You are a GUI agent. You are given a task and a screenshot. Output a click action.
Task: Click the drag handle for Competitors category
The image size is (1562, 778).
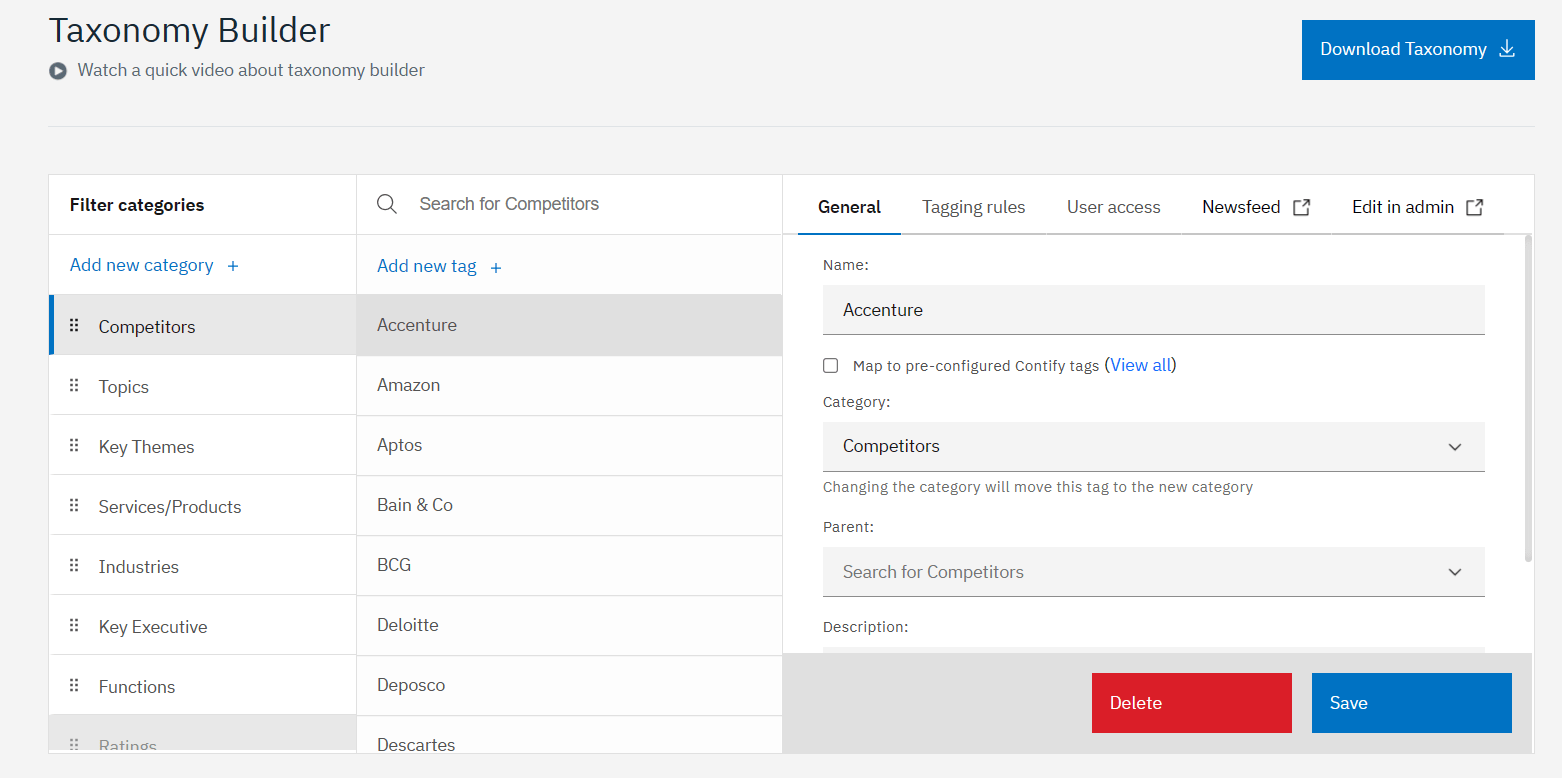pos(74,326)
